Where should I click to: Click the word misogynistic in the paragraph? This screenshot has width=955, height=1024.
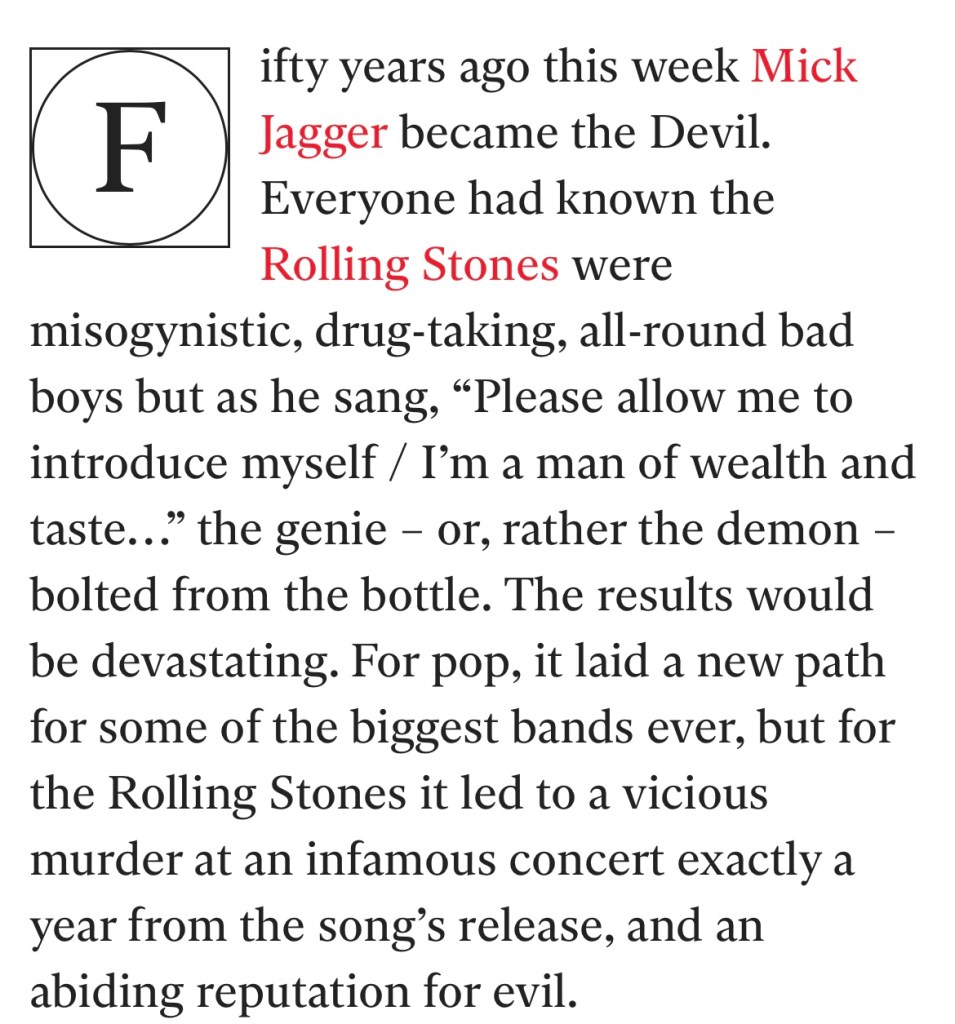pos(167,332)
